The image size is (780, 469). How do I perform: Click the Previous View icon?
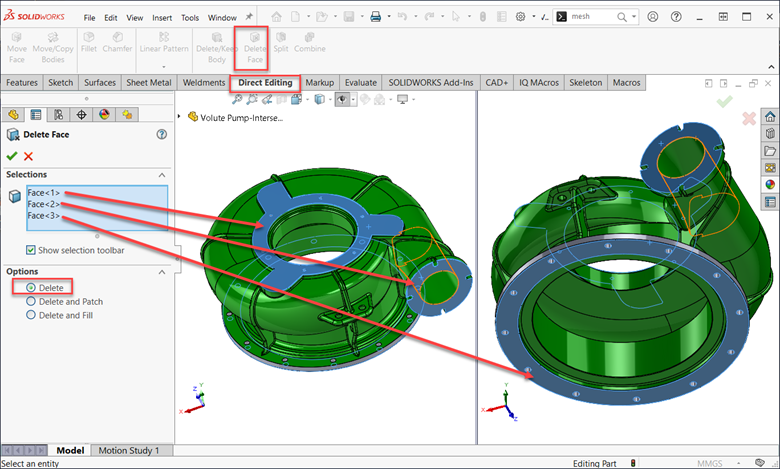(267, 99)
